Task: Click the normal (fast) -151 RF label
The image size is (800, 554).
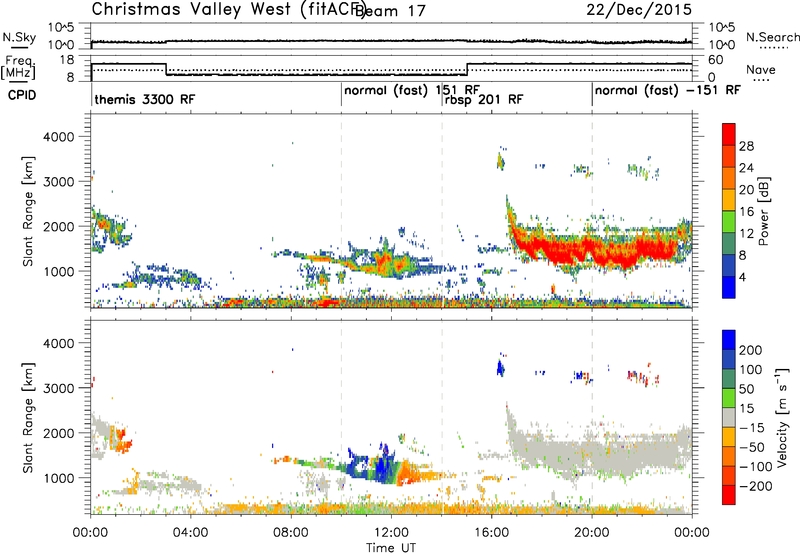Action: click(x=667, y=90)
